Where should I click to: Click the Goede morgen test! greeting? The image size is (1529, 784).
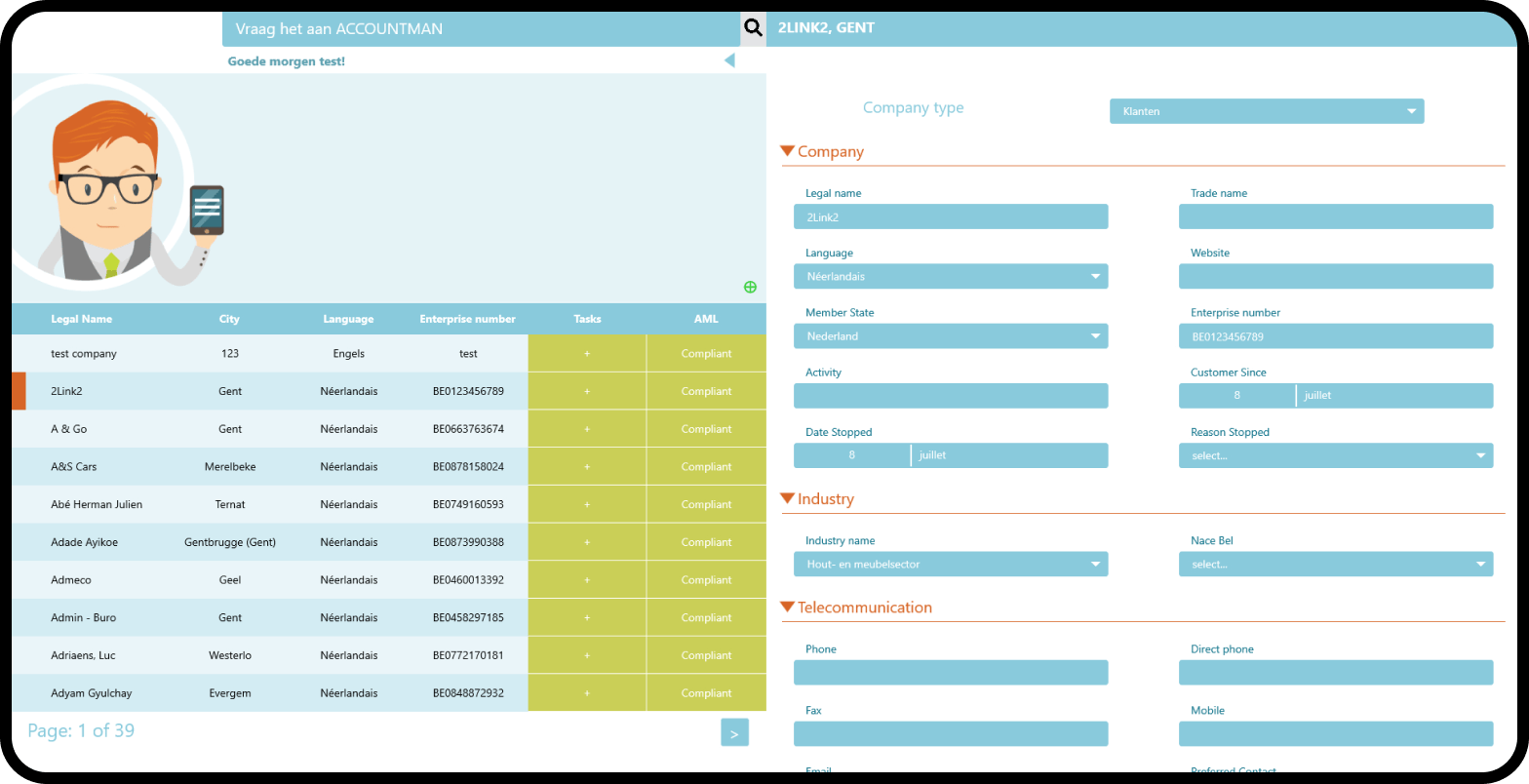[286, 61]
